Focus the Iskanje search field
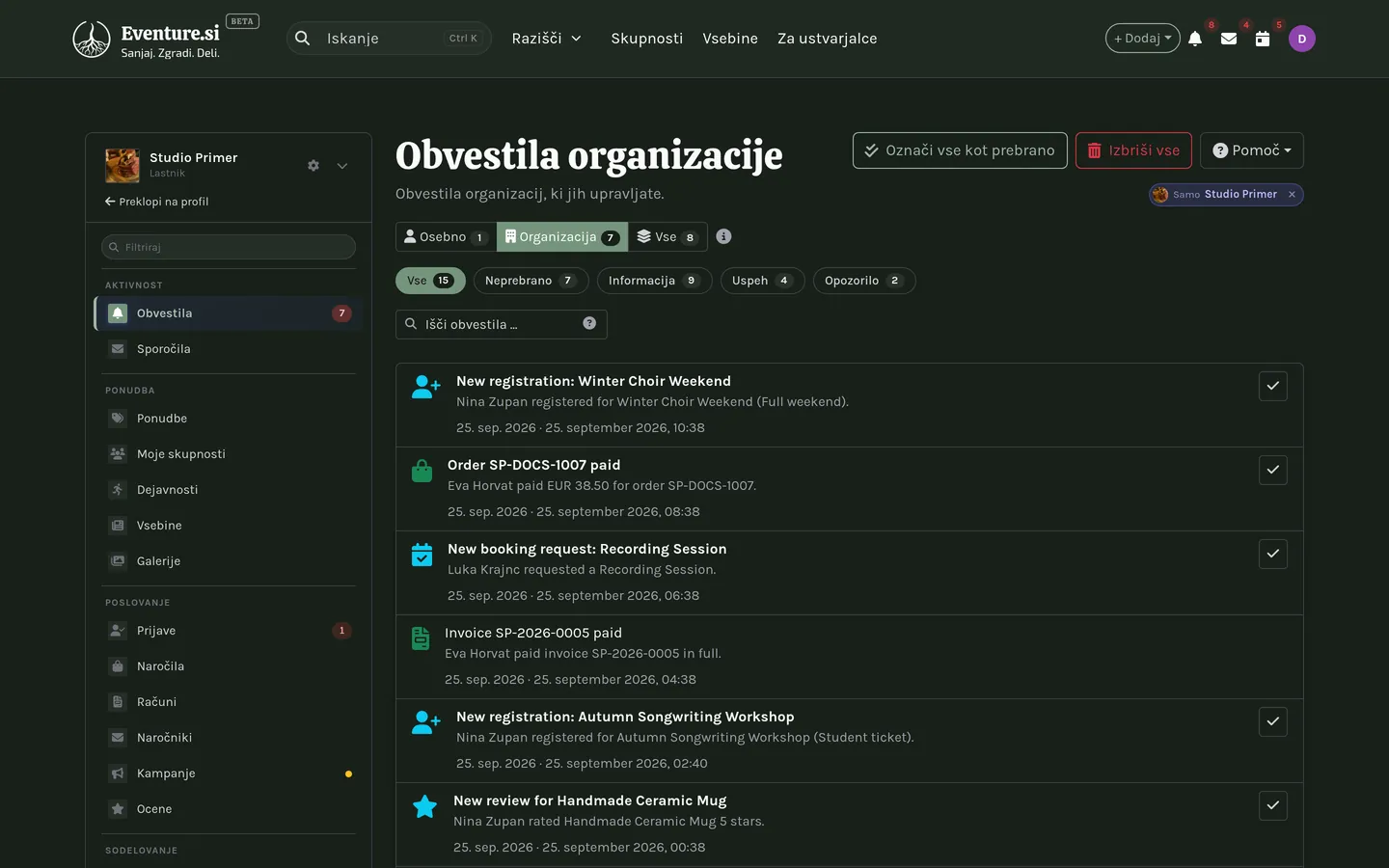The image size is (1389, 868). pos(389,39)
